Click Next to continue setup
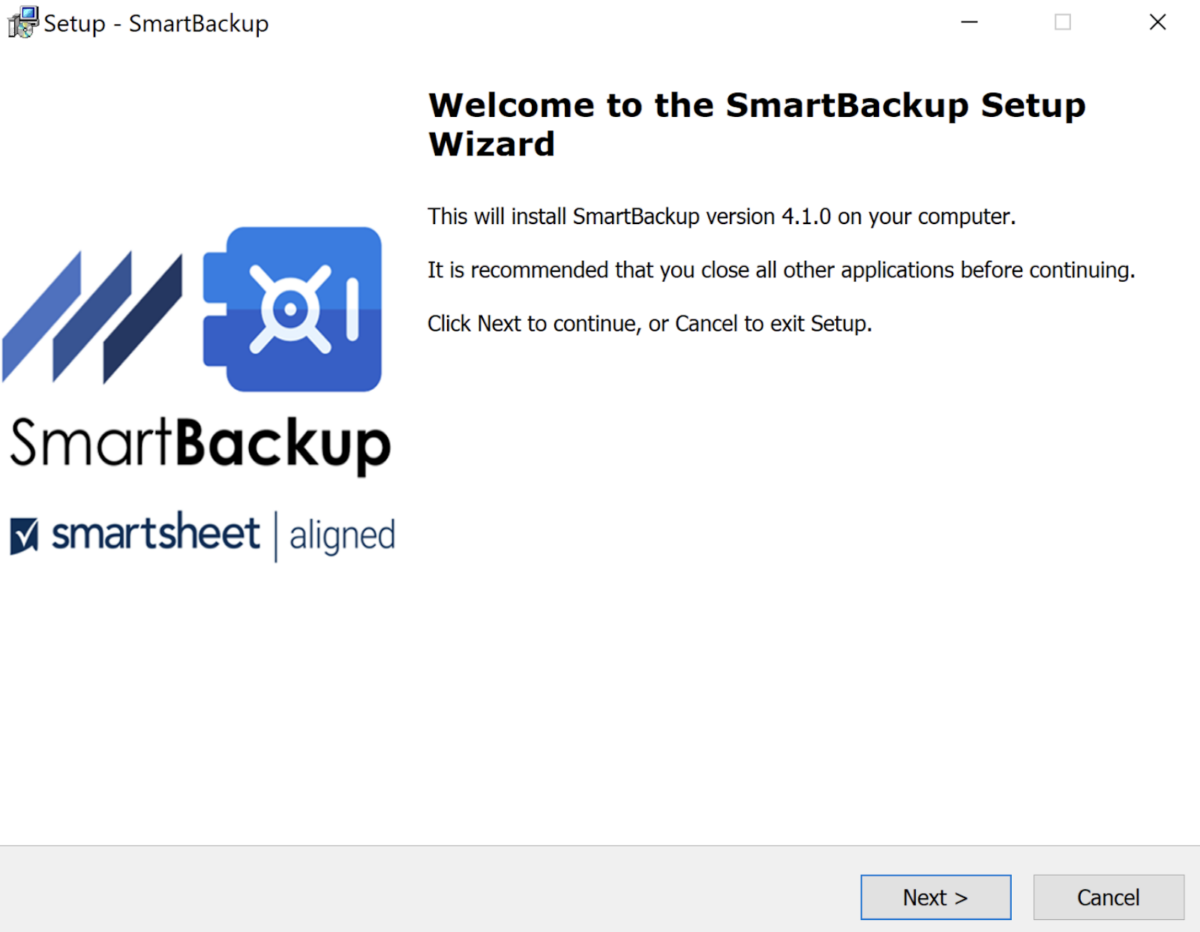1200x932 pixels. point(935,897)
